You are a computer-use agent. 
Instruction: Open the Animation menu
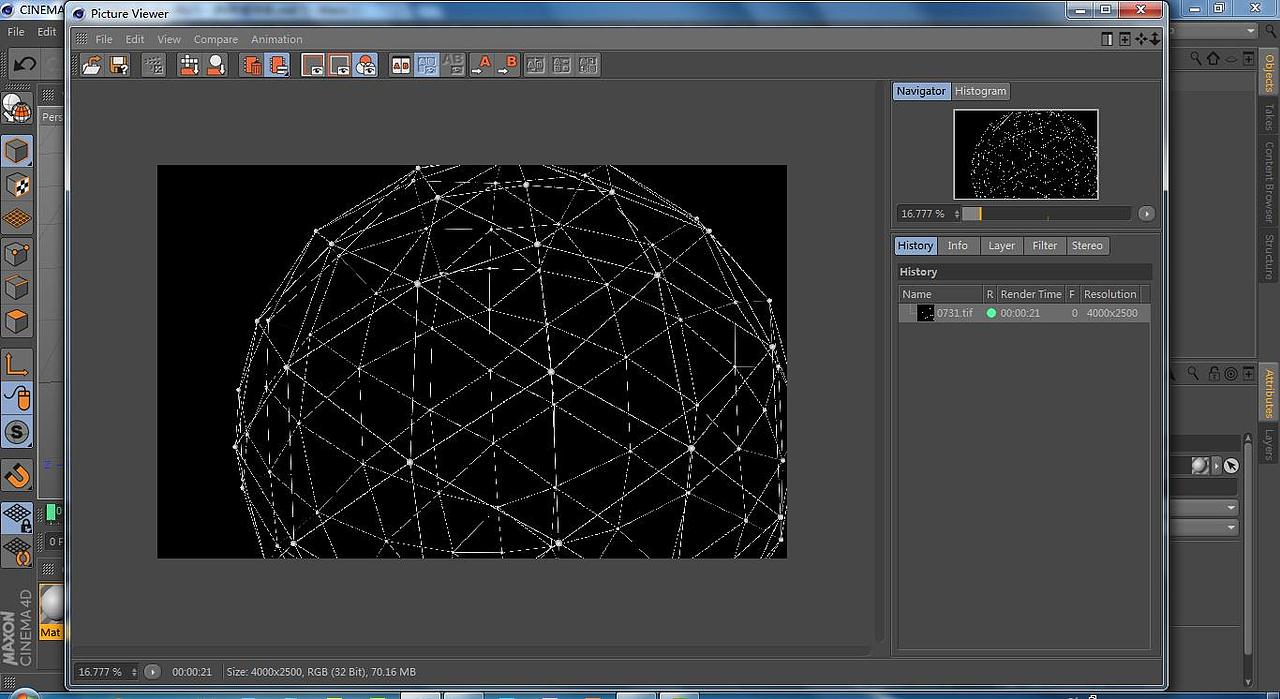[277, 39]
